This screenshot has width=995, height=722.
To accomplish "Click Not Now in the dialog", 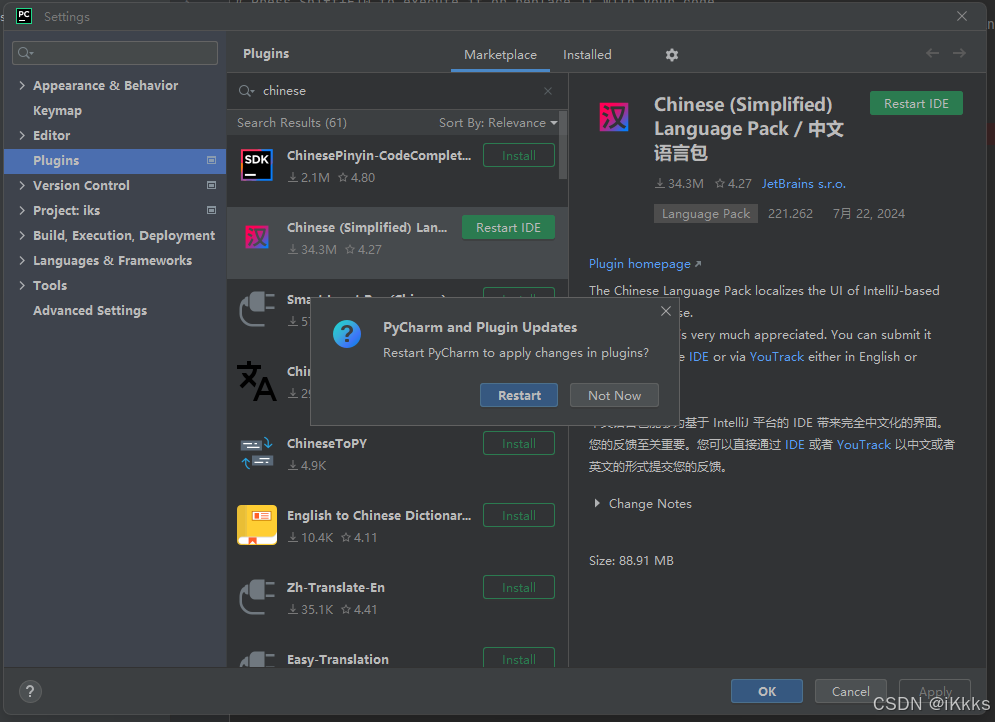I will [x=614, y=395].
